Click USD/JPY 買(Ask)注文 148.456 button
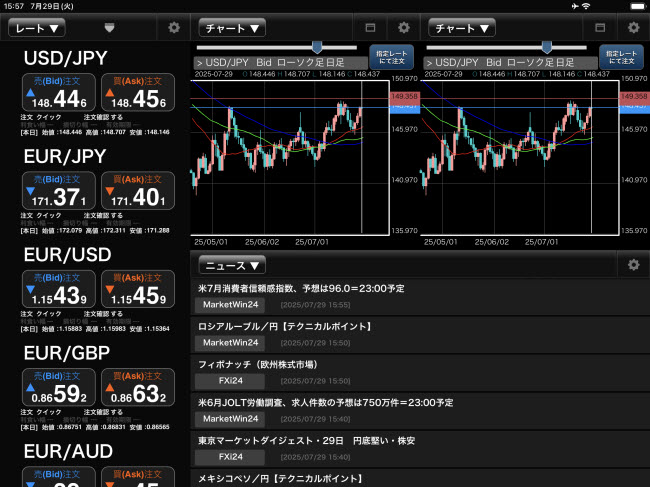This screenshot has height=487, width=650. tap(138, 92)
